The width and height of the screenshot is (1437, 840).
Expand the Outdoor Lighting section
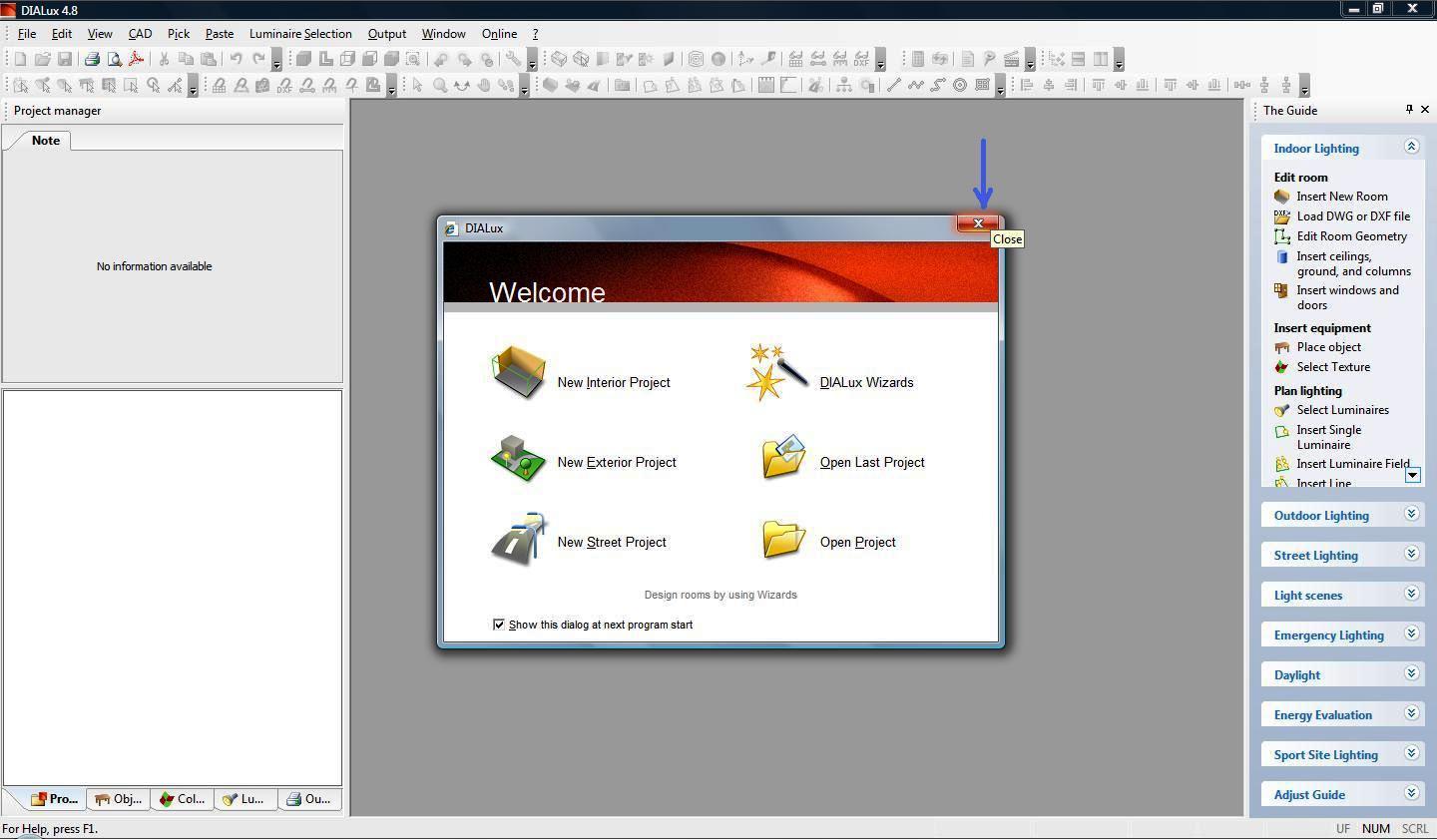coord(1411,514)
